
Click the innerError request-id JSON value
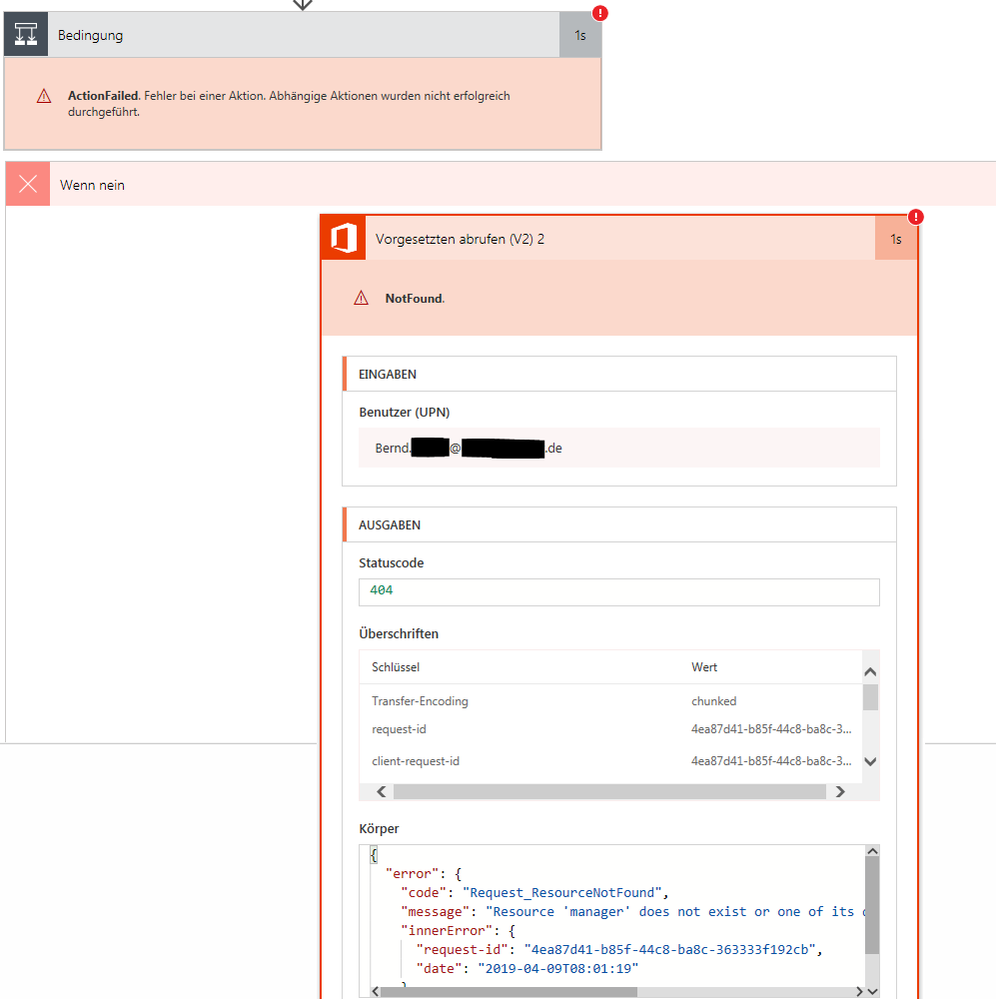[x=670, y=949]
